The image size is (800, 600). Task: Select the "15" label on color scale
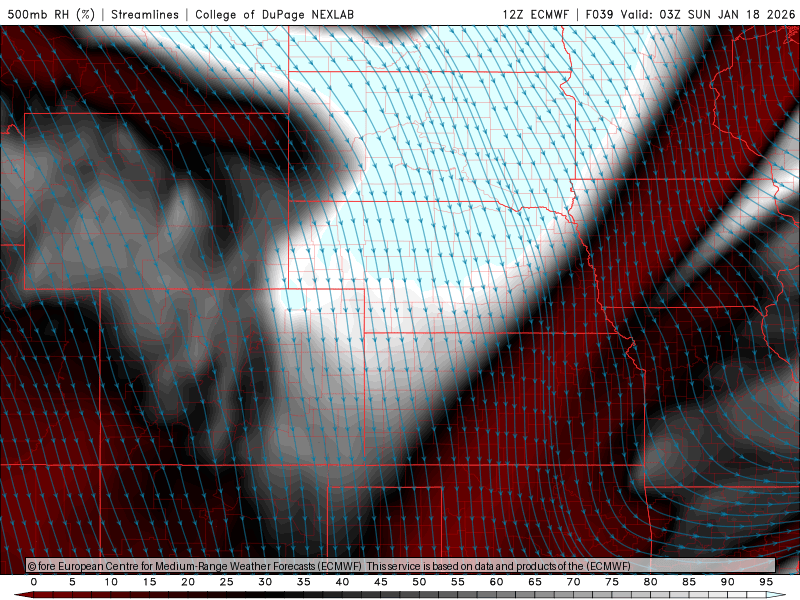(x=149, y=582)
